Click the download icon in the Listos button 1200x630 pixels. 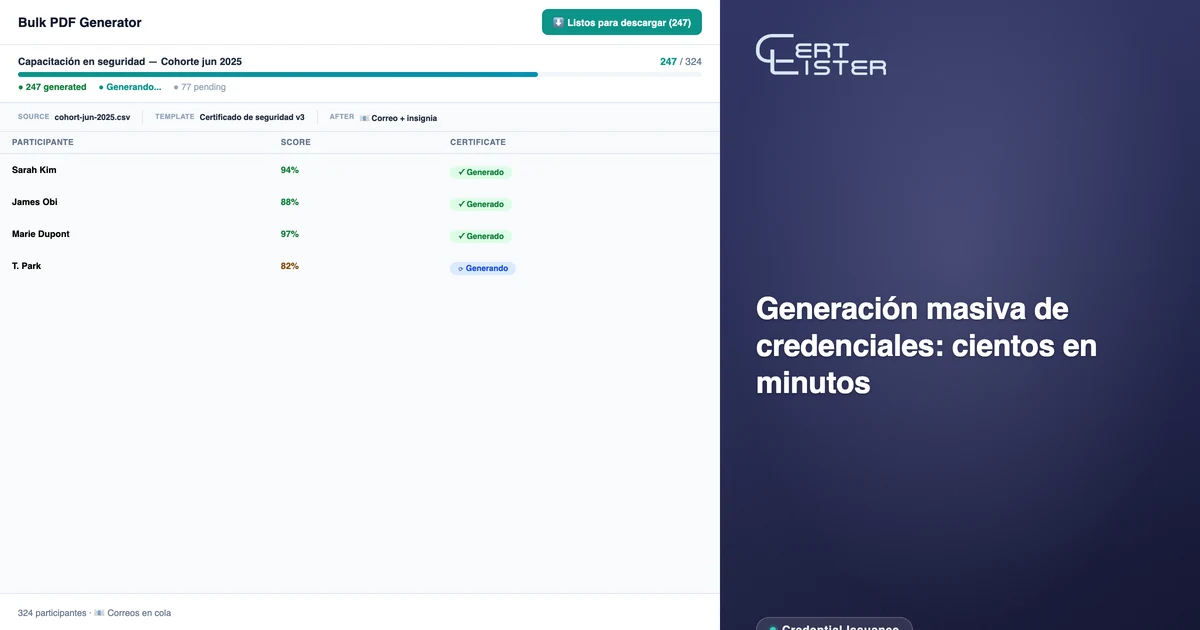click(x=558, y=22)
